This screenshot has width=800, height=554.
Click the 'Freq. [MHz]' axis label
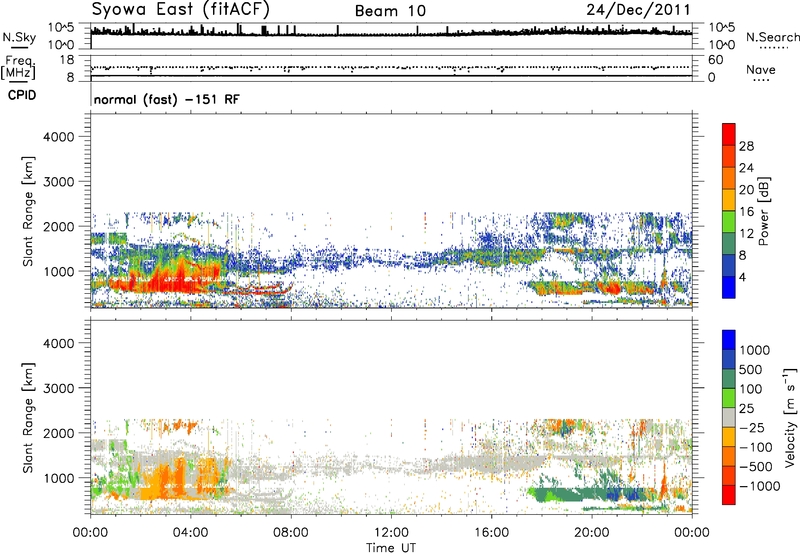pyautogui.click(x=19, y=67)
